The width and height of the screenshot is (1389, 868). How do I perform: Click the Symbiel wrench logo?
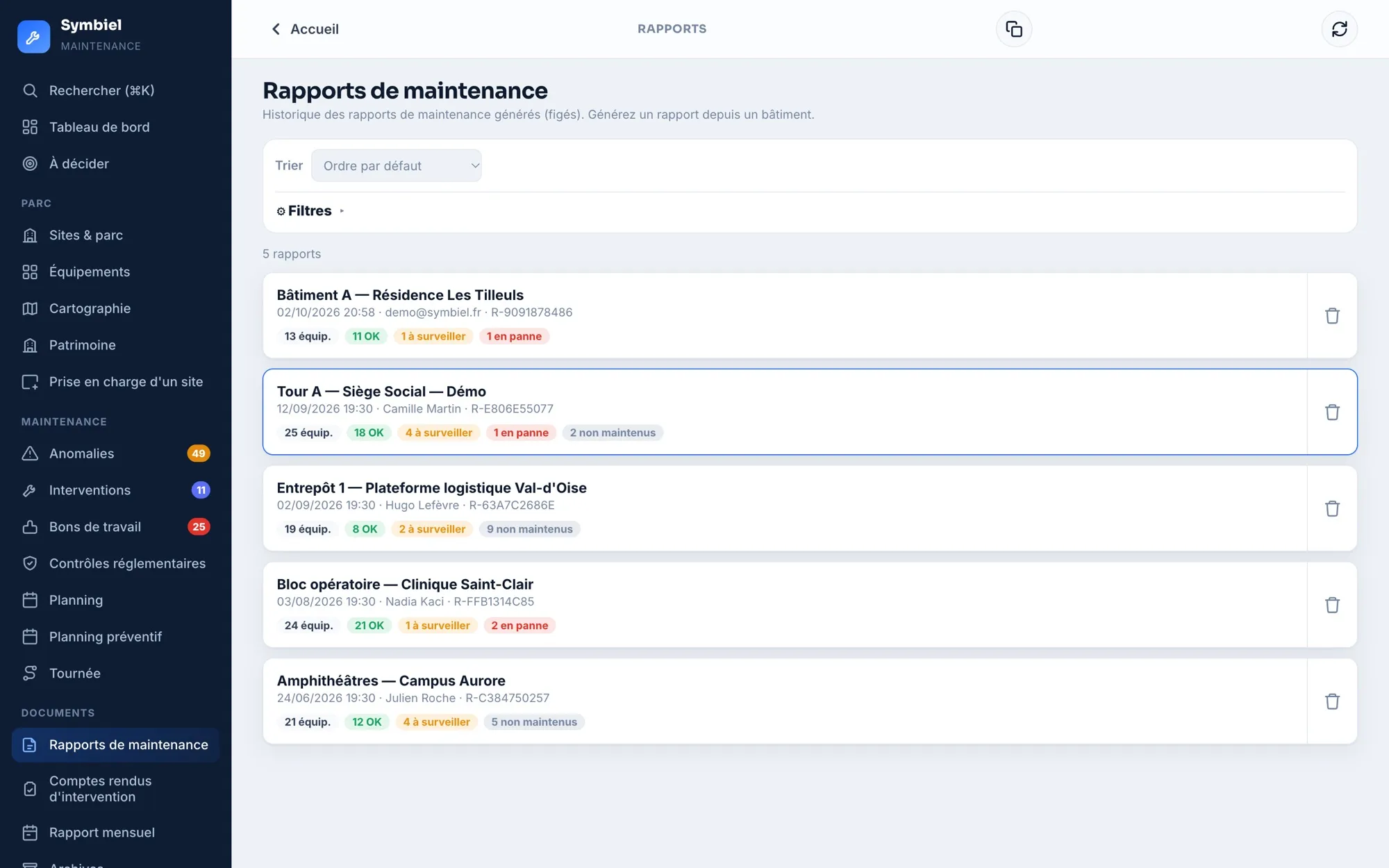point(33,36)
